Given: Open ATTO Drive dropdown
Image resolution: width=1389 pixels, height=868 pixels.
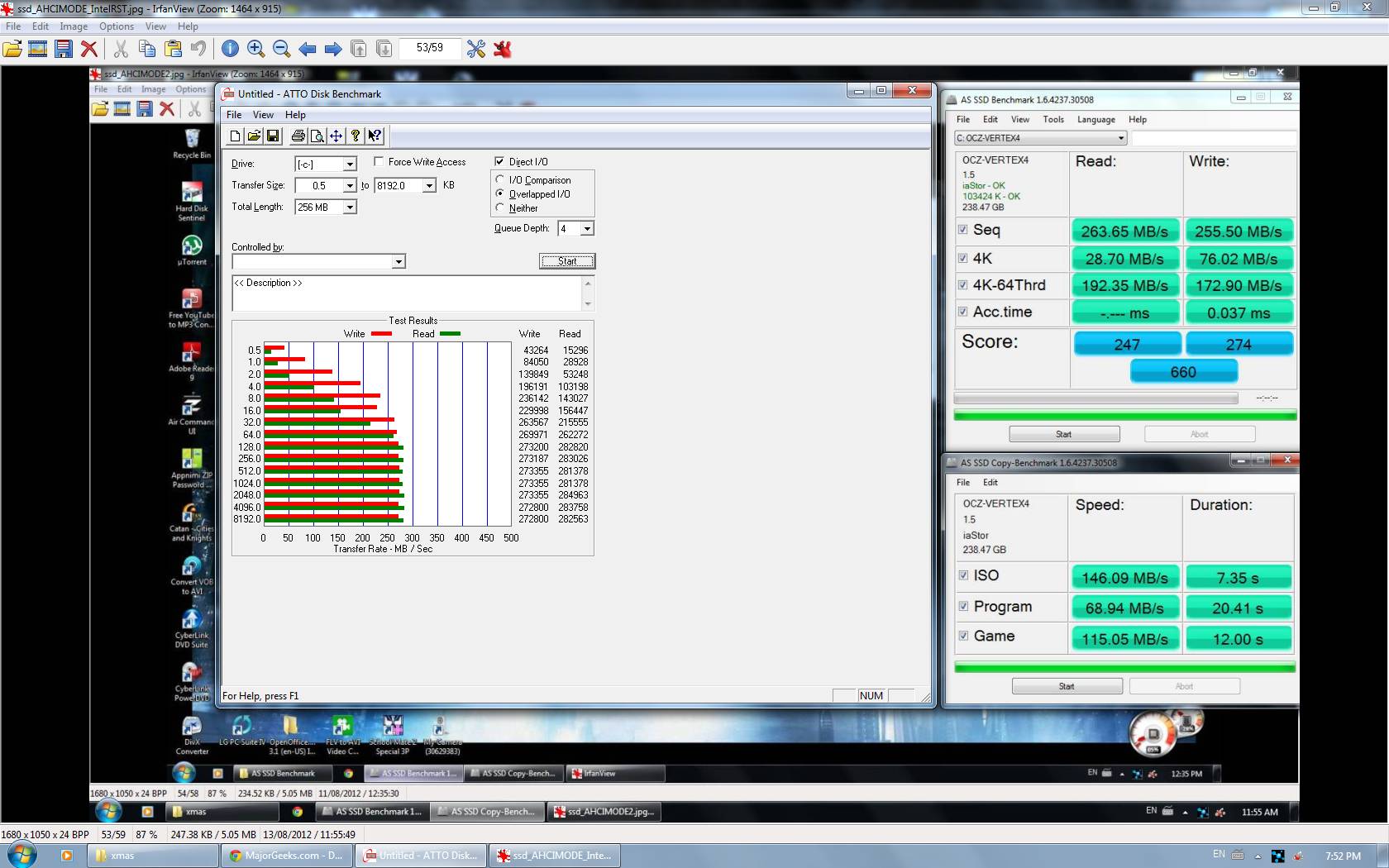Looking at the screenshot, I should (x=350, y=165).
